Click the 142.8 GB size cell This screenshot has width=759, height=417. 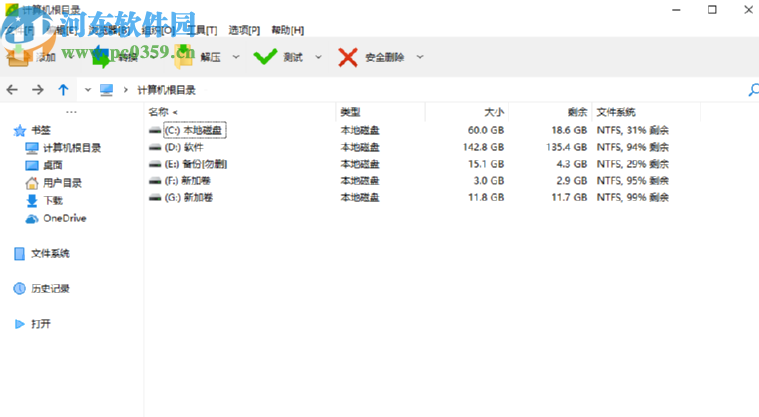pos(483,147)
